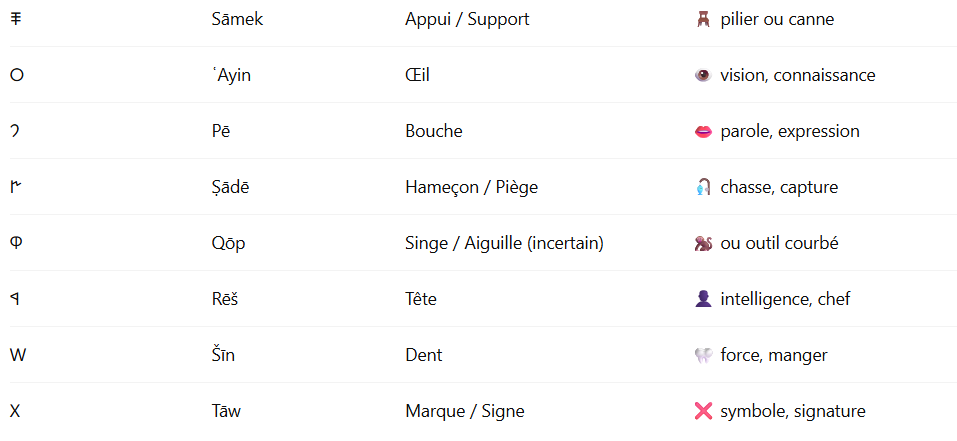This screenshot has width=957, height=441.
Task: Click the Singe / Aiguille (incertain) cell
Action: pyautogui.click(x=504, y=244)
